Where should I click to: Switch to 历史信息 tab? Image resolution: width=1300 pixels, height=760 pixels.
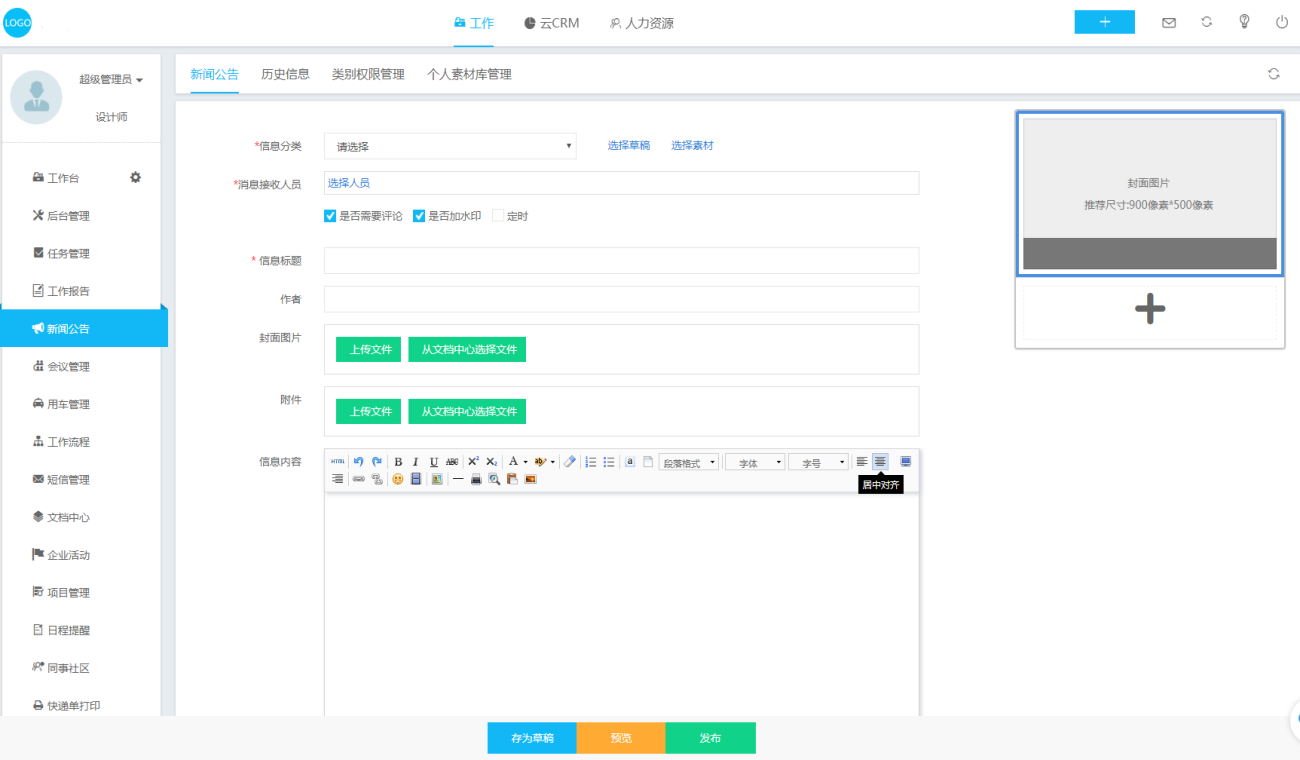pyautogui.click(x=285, y=74)
